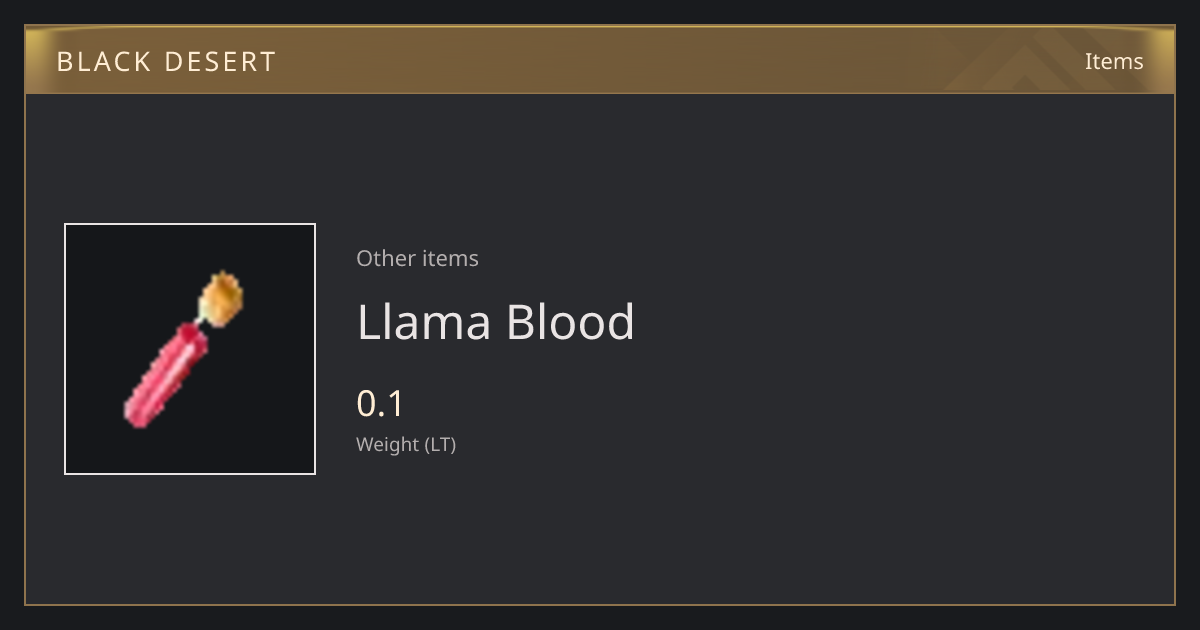Open the Items section in the header
This screenshot has width=1200, height=630.
coord(1114,61)
